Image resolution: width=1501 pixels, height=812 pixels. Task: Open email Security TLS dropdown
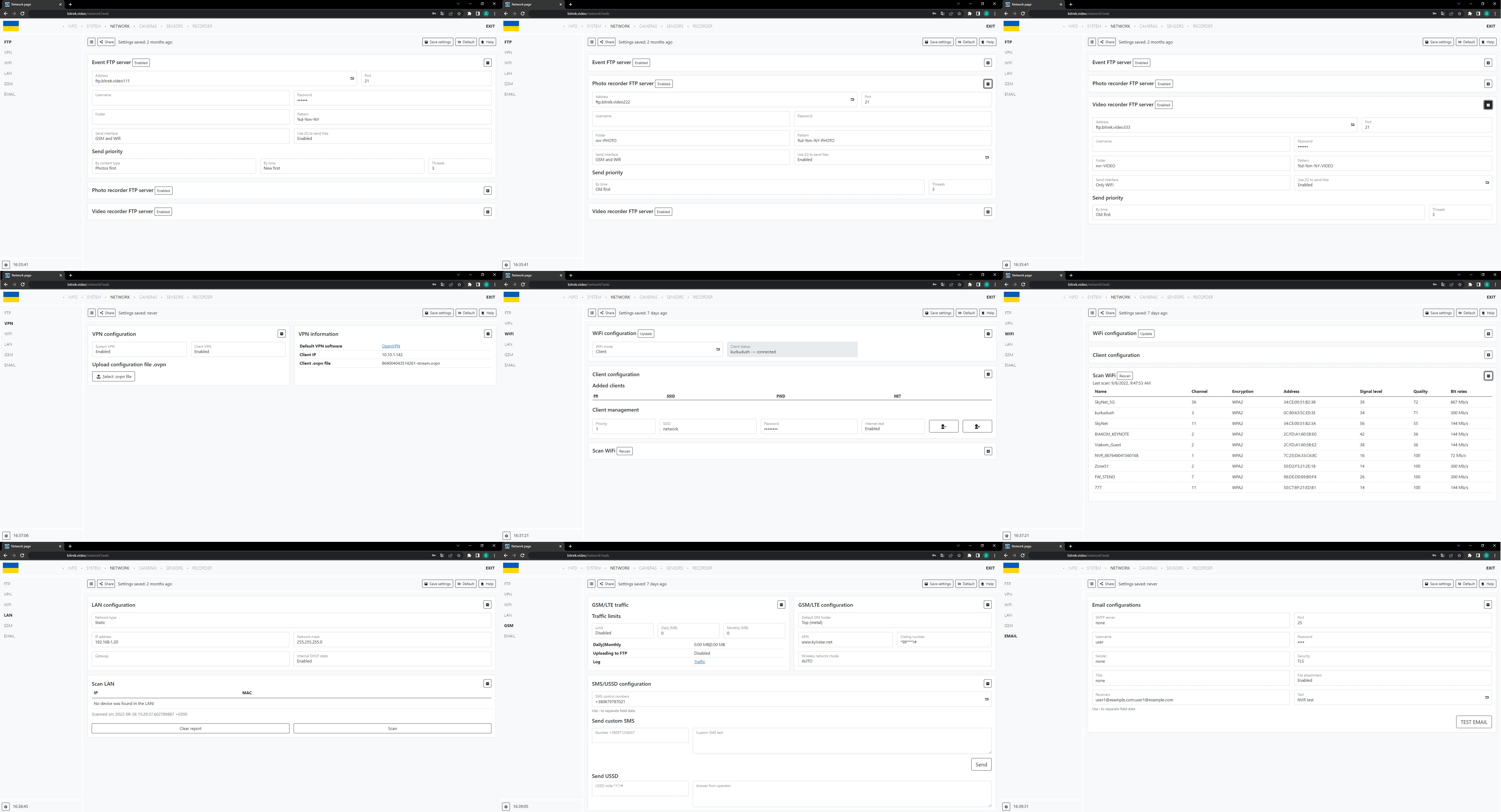pyautogui.click(x=1392, y=659)
